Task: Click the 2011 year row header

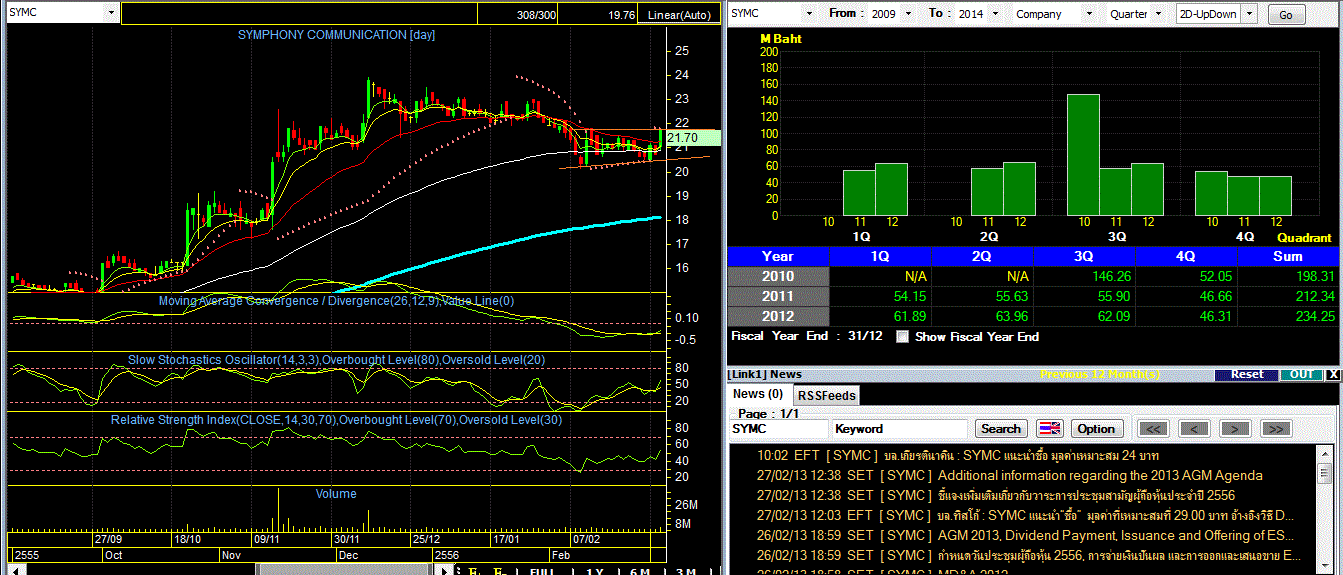Action: [x=778, y=296]
